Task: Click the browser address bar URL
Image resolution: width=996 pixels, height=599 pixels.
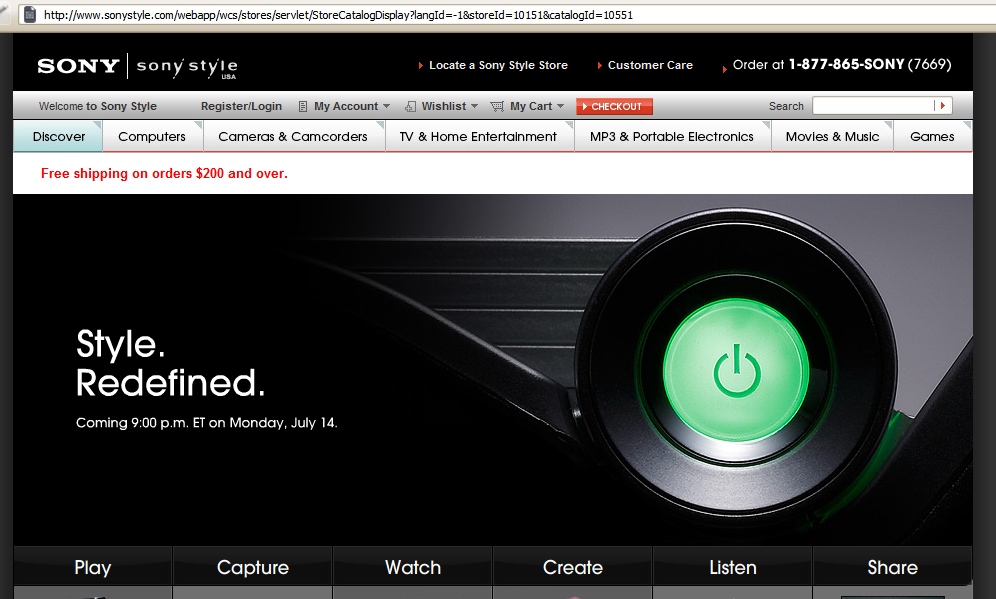Action: [x=339, y=15]
